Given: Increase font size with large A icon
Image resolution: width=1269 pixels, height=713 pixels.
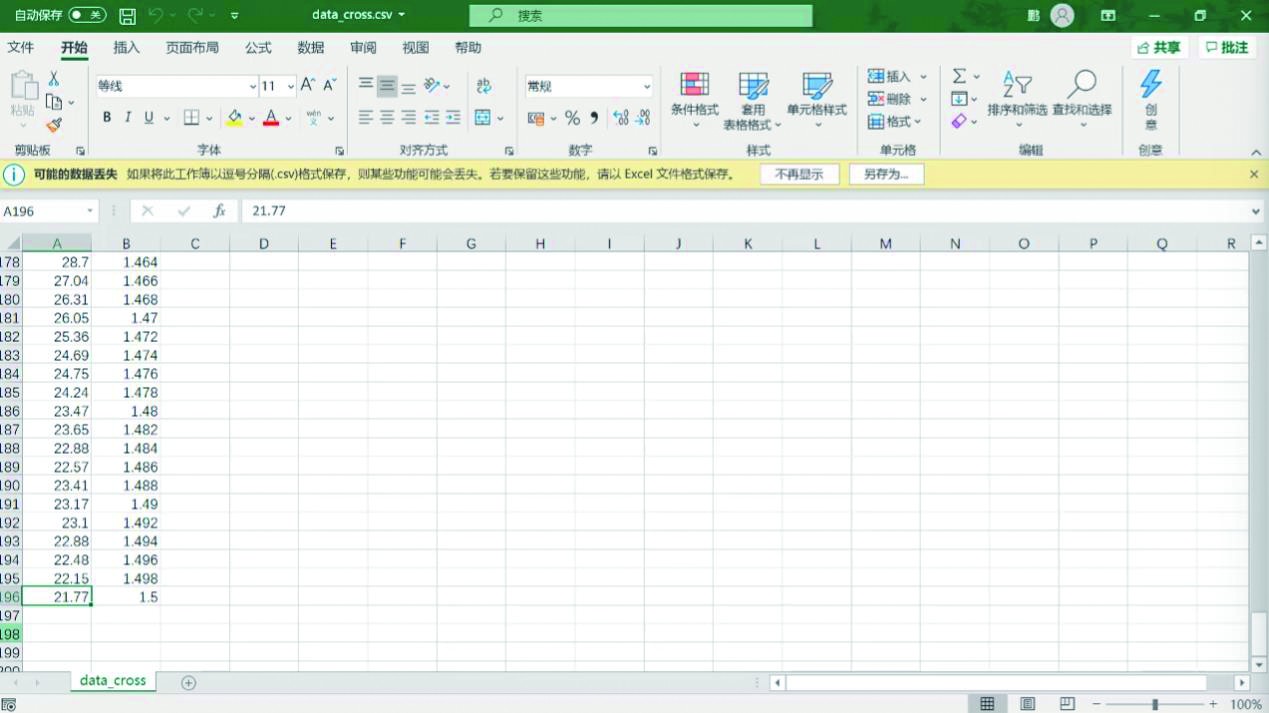Looking at the screenshot, I should click(x=308, y=86).
